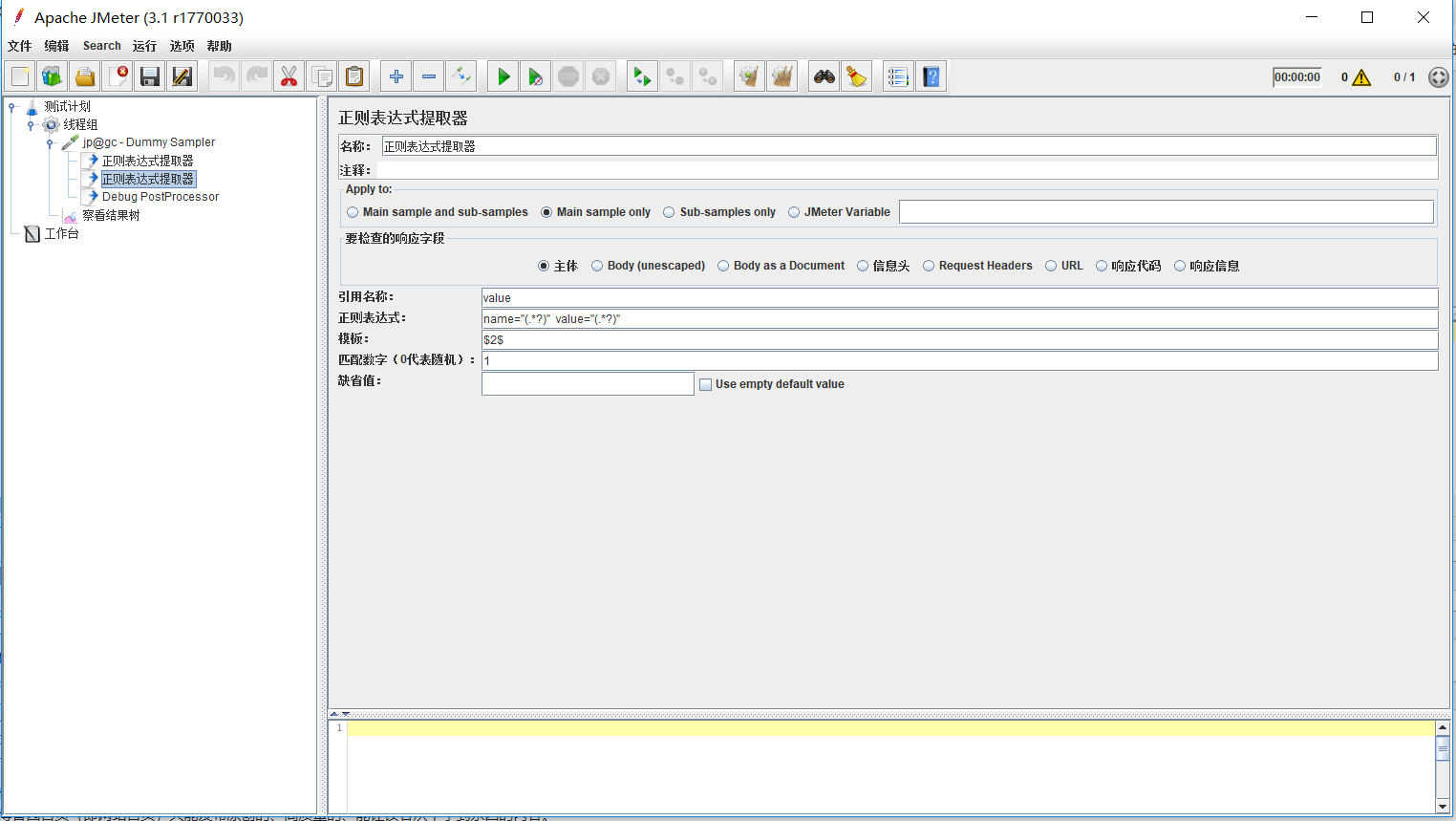Open the 运行 menu
Viewport: 1456px width, 821px height.
tap(144, 46)
